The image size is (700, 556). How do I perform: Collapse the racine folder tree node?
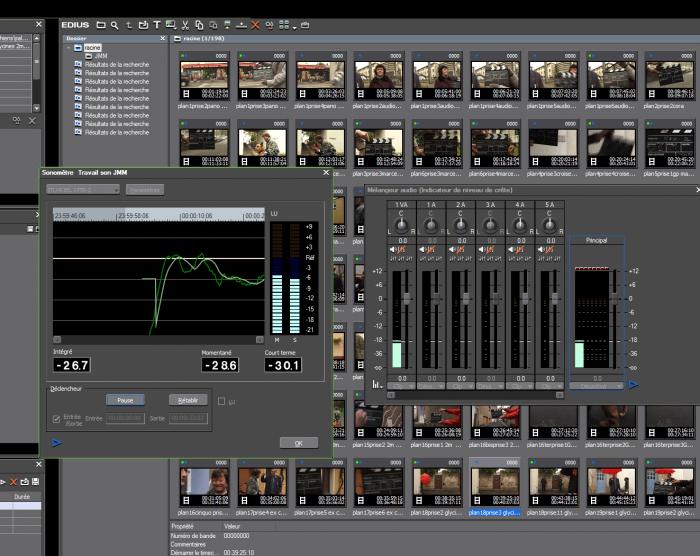tap(69, 47)
